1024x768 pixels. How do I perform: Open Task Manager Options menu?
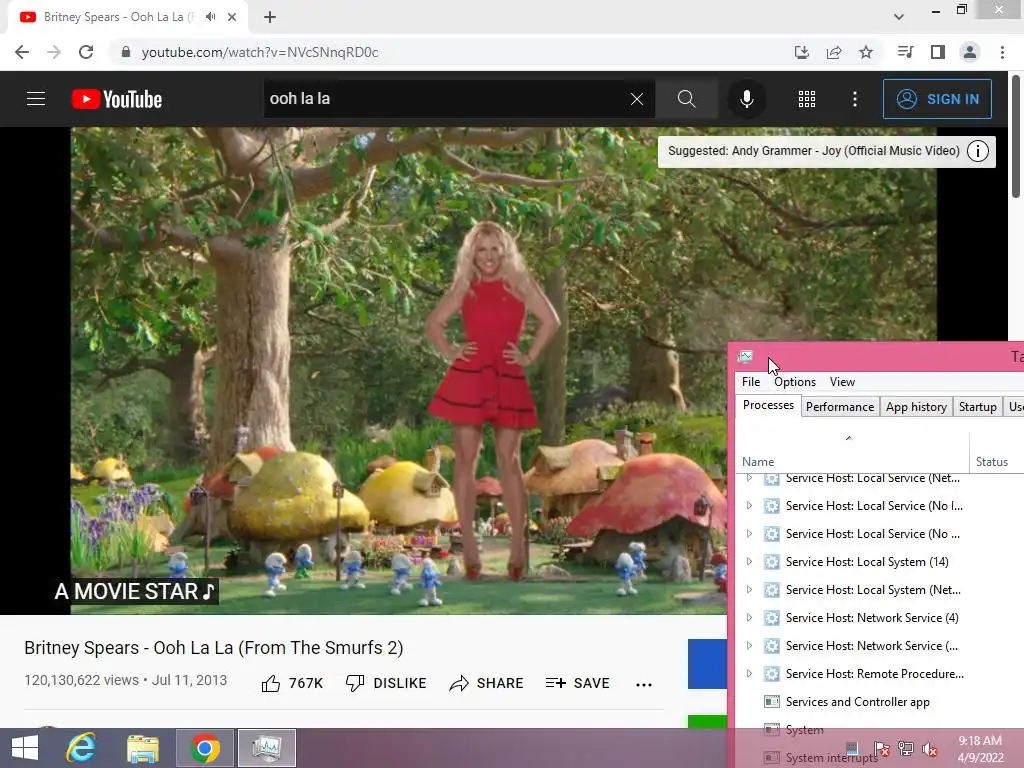pos(795,382)
